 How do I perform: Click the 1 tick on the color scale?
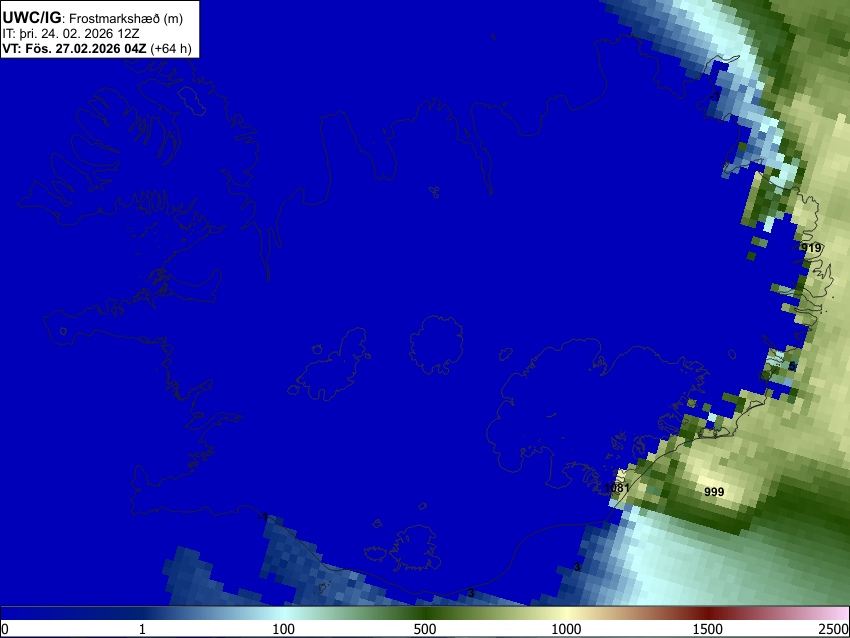pyautogui.click(x=142, y=629)
